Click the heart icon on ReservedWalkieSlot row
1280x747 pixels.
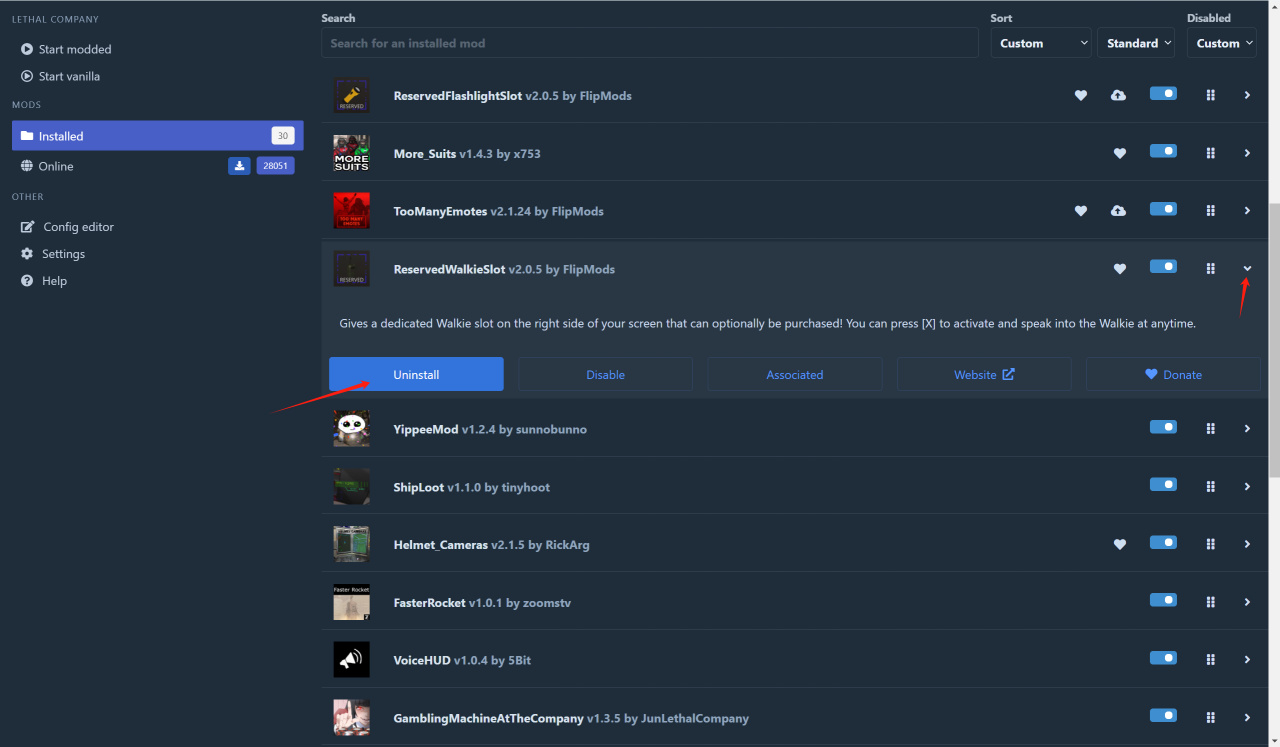(x=1120, y=268)
